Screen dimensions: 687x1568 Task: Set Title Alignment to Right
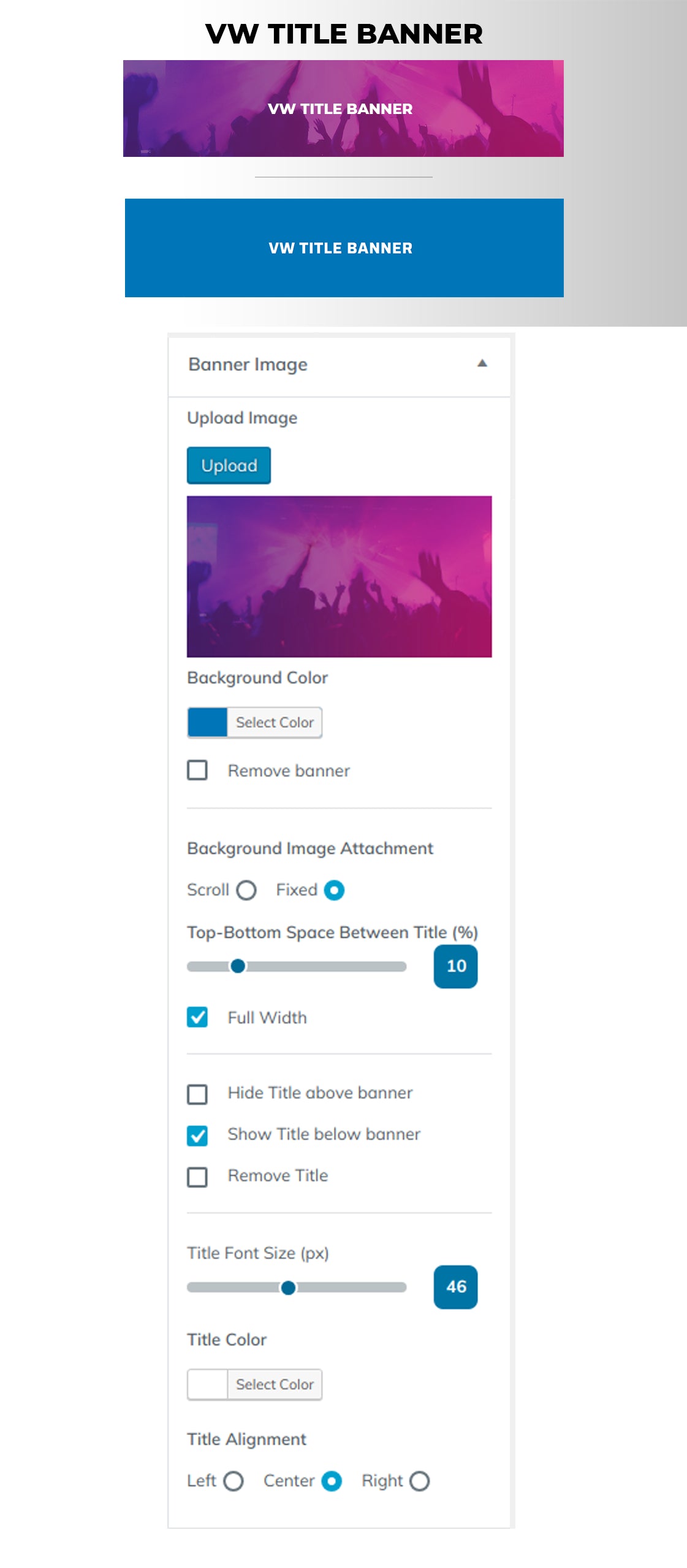[422, 1480]
